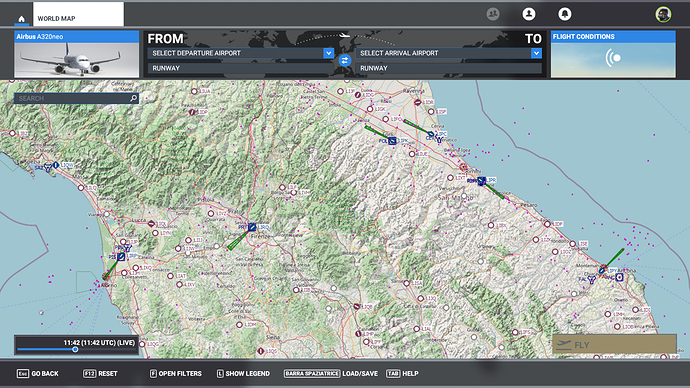Open the Airbus A320neo aircraft selection
The height and width of the screenshot is (388, 690).
coord(77,54)
